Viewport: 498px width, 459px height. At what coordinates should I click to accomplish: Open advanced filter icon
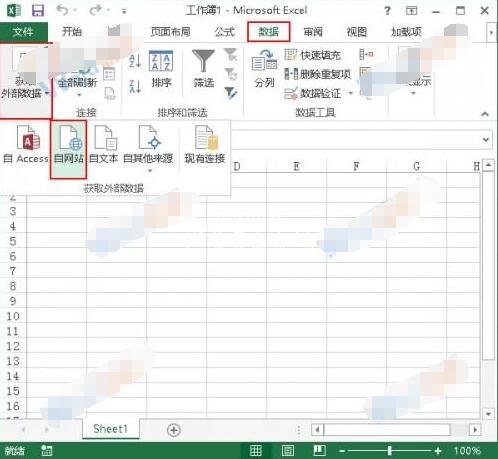231,93
